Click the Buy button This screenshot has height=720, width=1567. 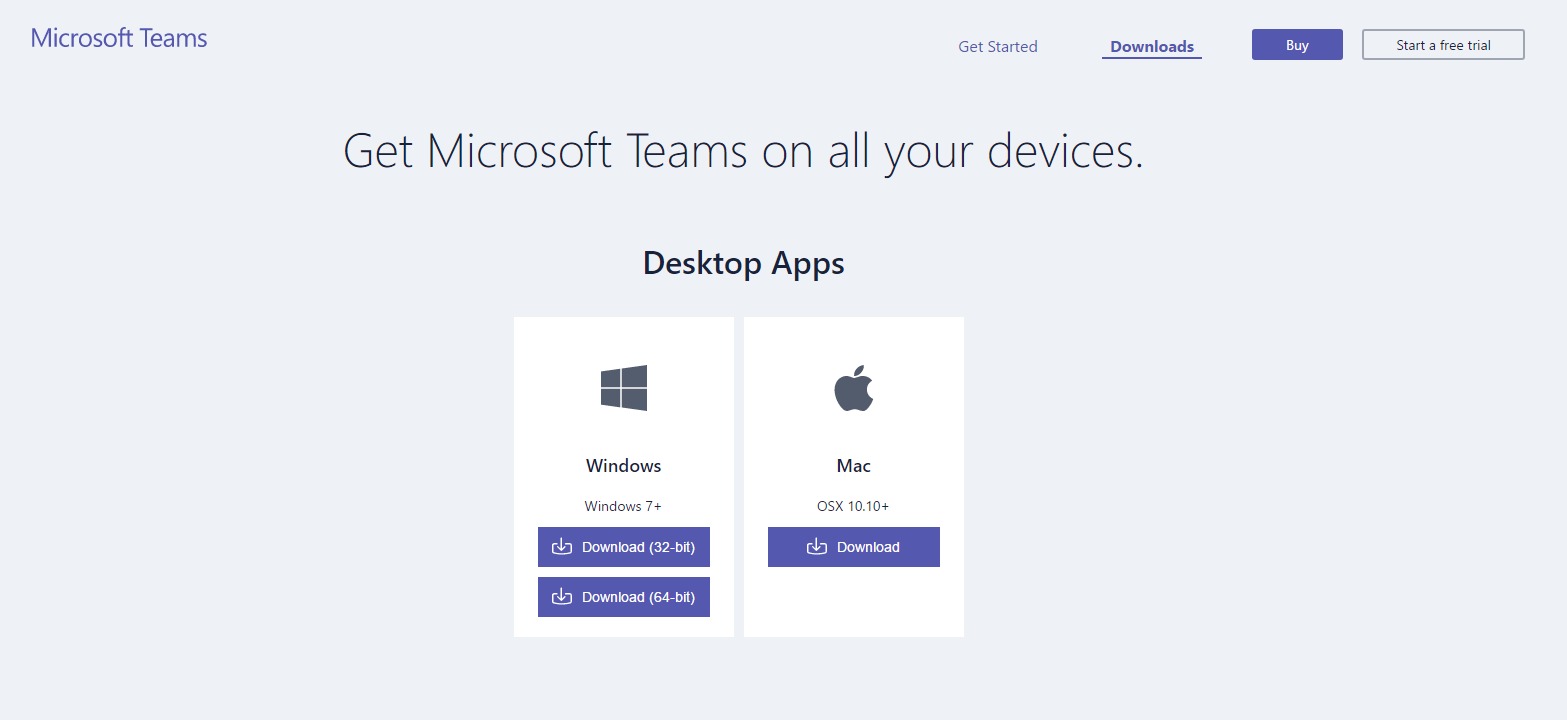(x=1297, y=45)
